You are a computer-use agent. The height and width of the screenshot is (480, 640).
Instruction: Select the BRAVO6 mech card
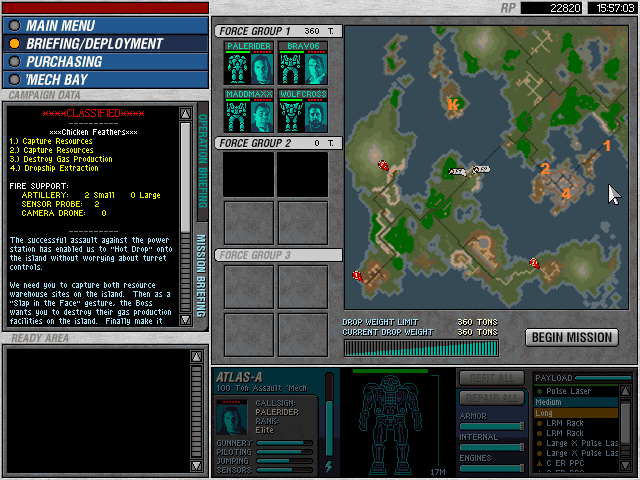click(303, 63)
